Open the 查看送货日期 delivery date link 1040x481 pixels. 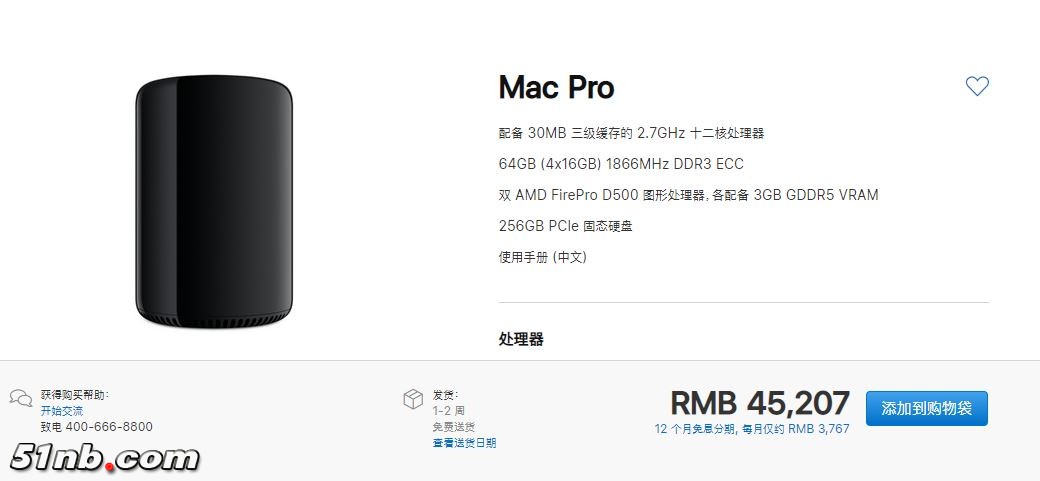[464, 443]
